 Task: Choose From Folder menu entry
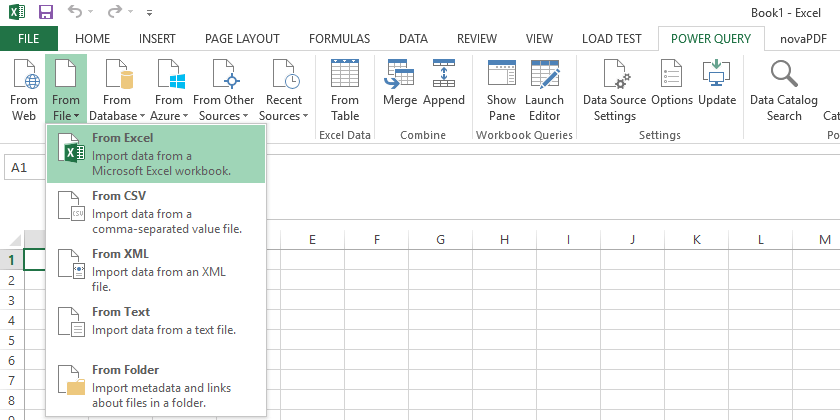coord(156,386)
